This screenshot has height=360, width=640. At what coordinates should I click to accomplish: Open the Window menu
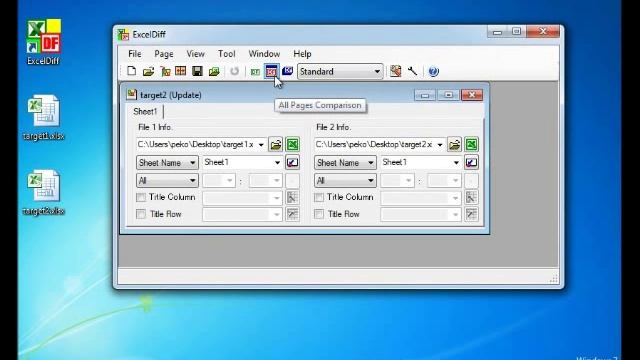coord(264,54)
